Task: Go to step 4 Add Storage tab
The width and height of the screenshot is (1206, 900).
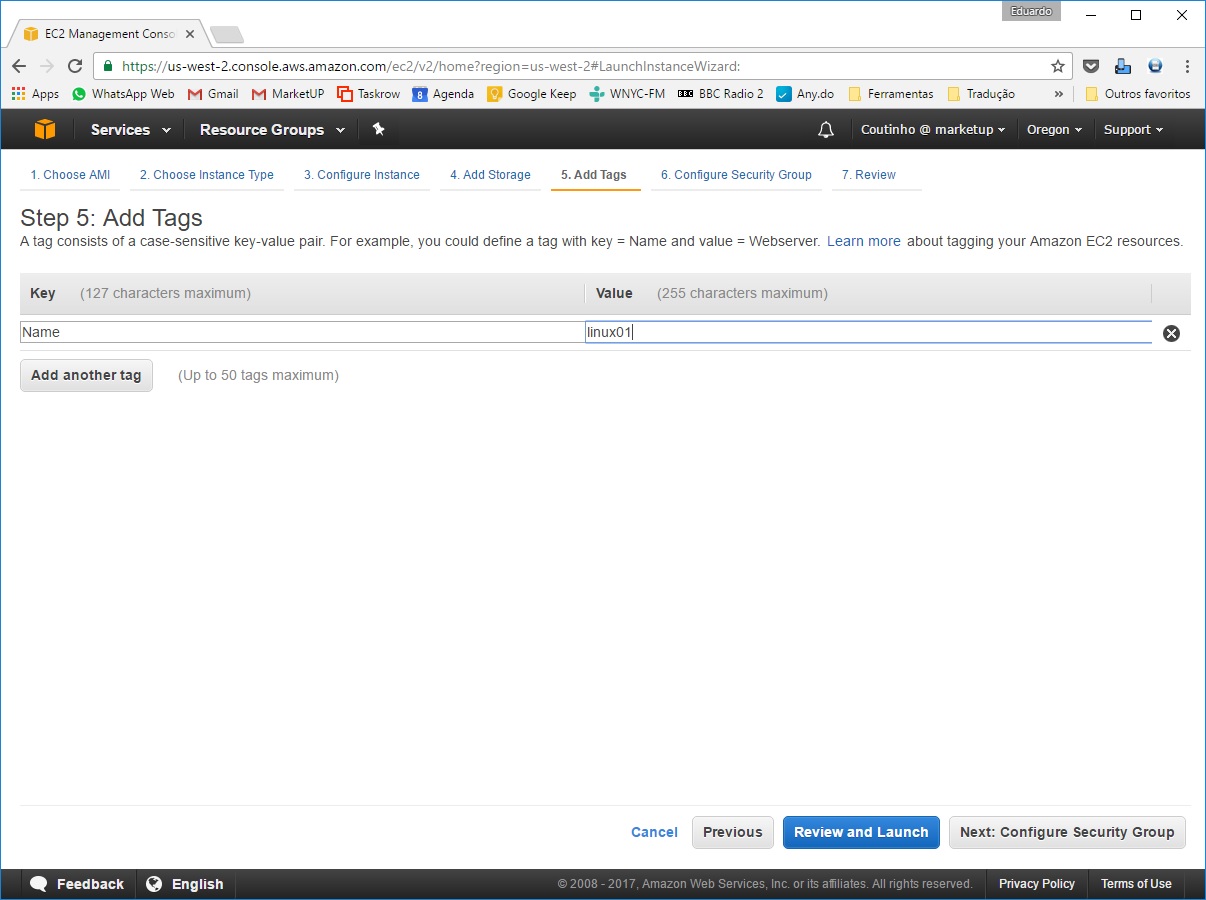Action: click(x=490, y=175)
